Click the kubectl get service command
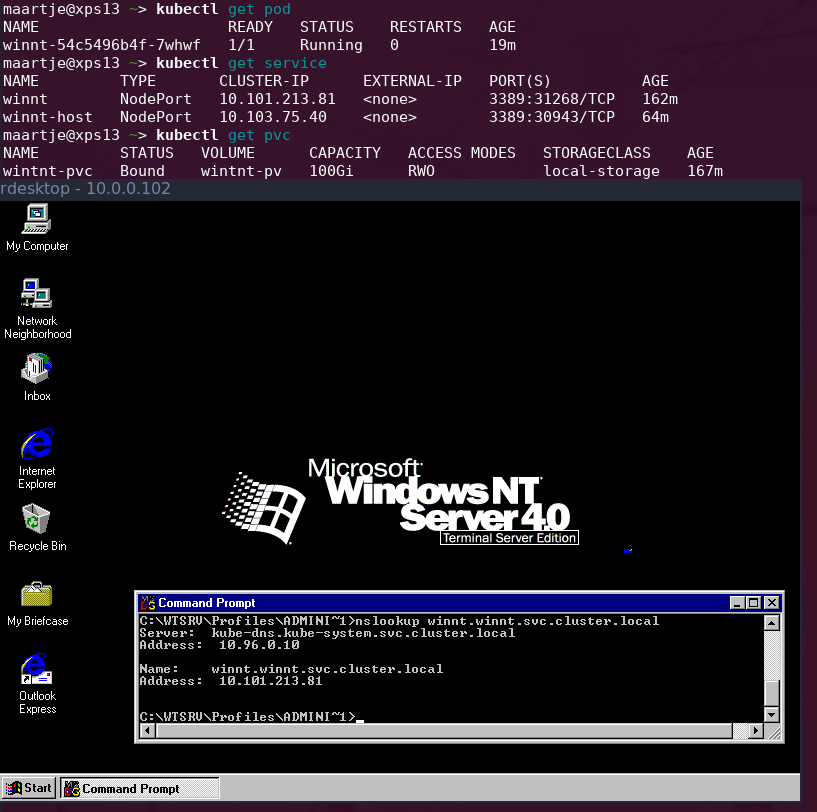817x812 pixels. [241, 64]
